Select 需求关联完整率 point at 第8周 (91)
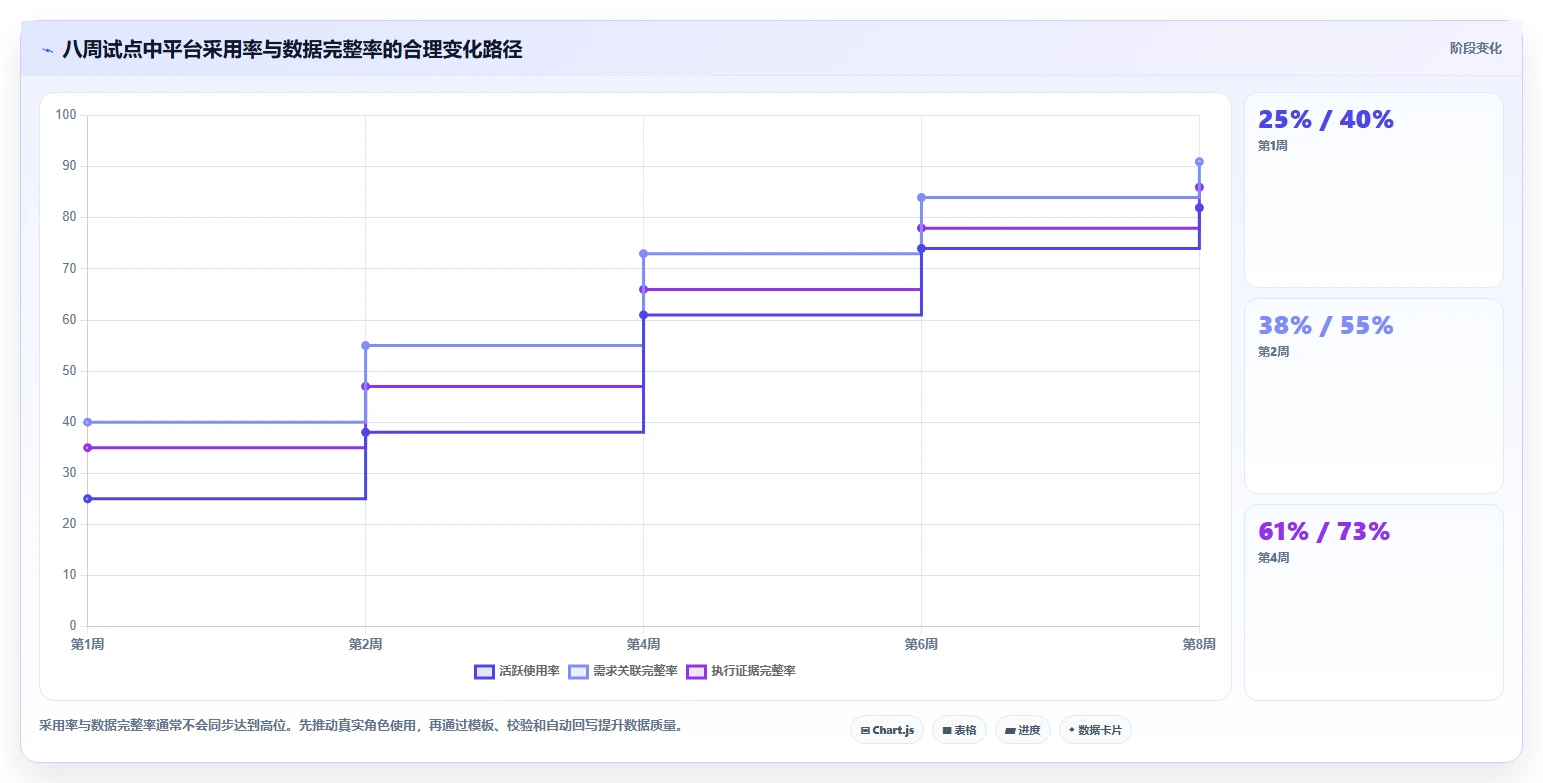1543x783 pixels. click(1199, 161)
